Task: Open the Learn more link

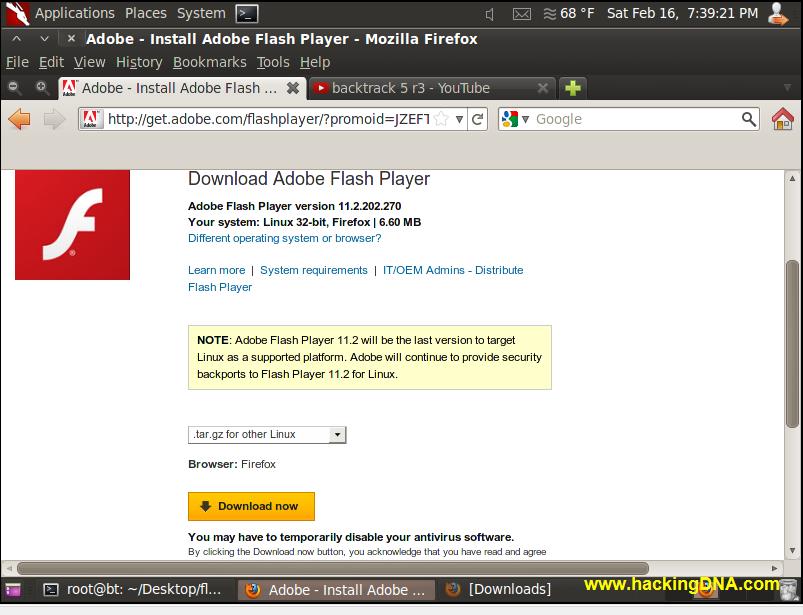Action: (217, 270)
